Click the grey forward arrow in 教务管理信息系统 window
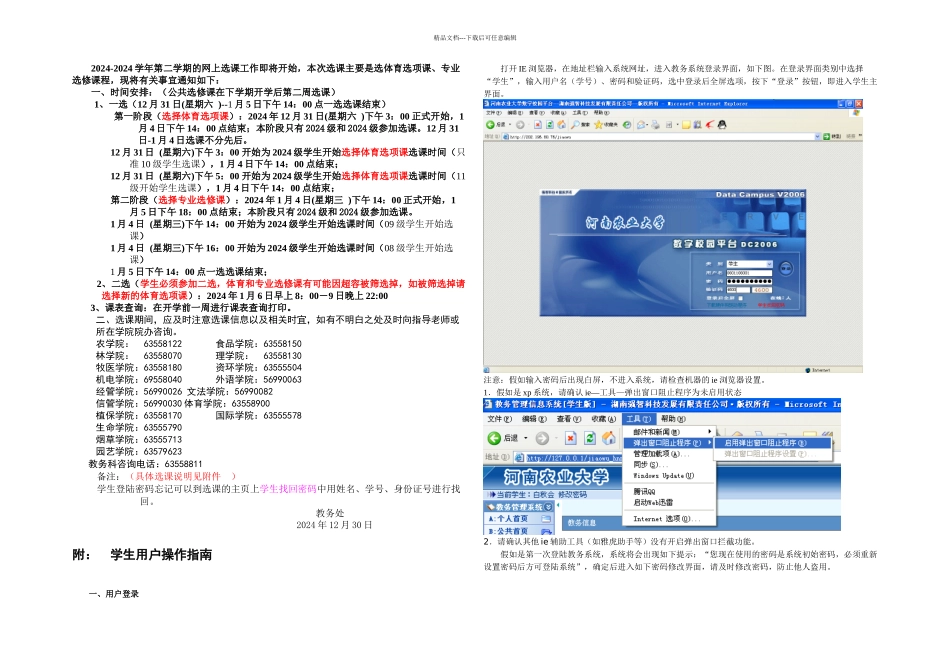The height and width of the screenshot is (672, 950). 542,438
